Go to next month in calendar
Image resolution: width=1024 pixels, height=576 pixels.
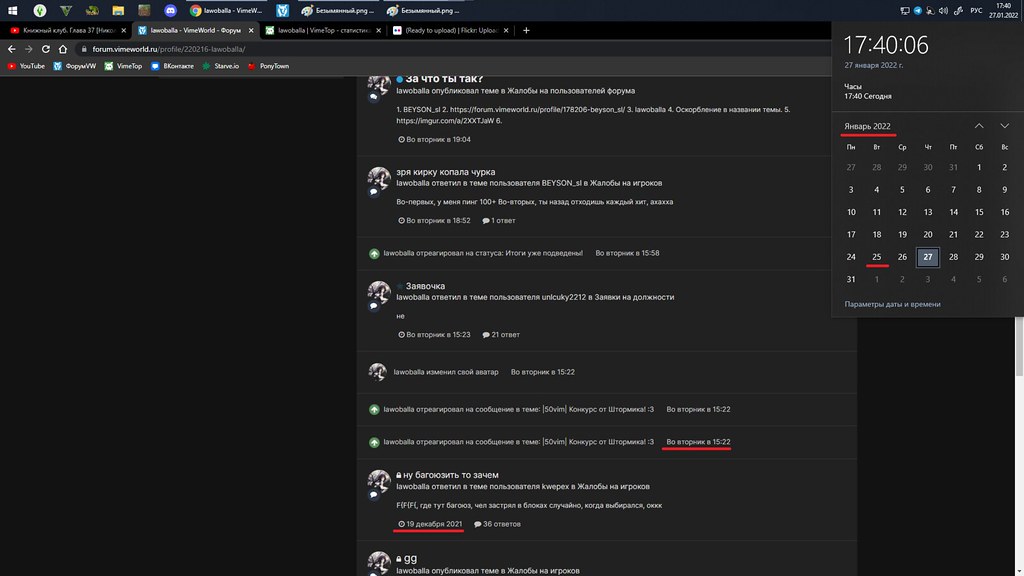click(1004, 126)
